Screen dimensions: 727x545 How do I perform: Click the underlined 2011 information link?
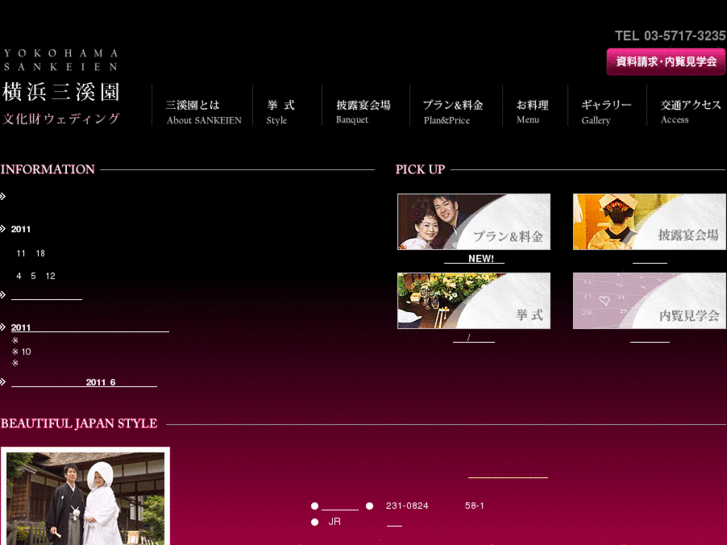(x=90, y=327)
